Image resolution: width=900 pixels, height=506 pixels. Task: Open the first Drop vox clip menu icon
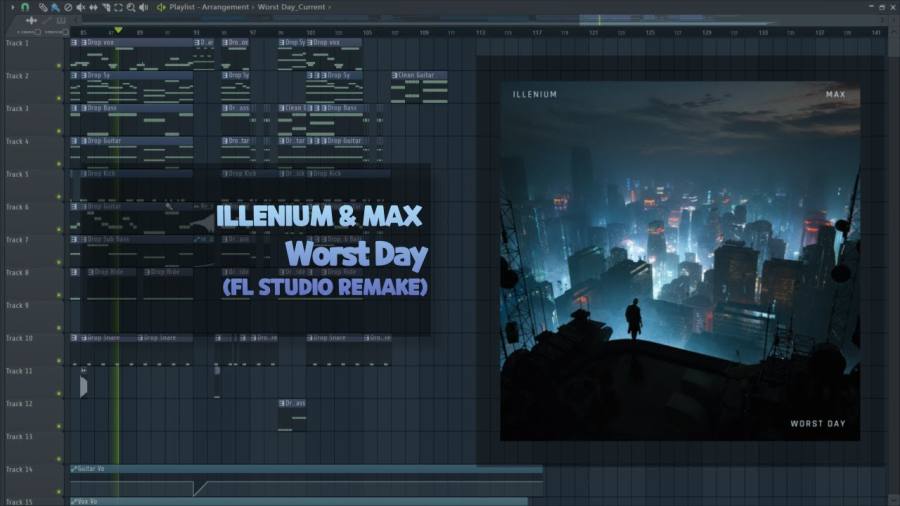84,42
